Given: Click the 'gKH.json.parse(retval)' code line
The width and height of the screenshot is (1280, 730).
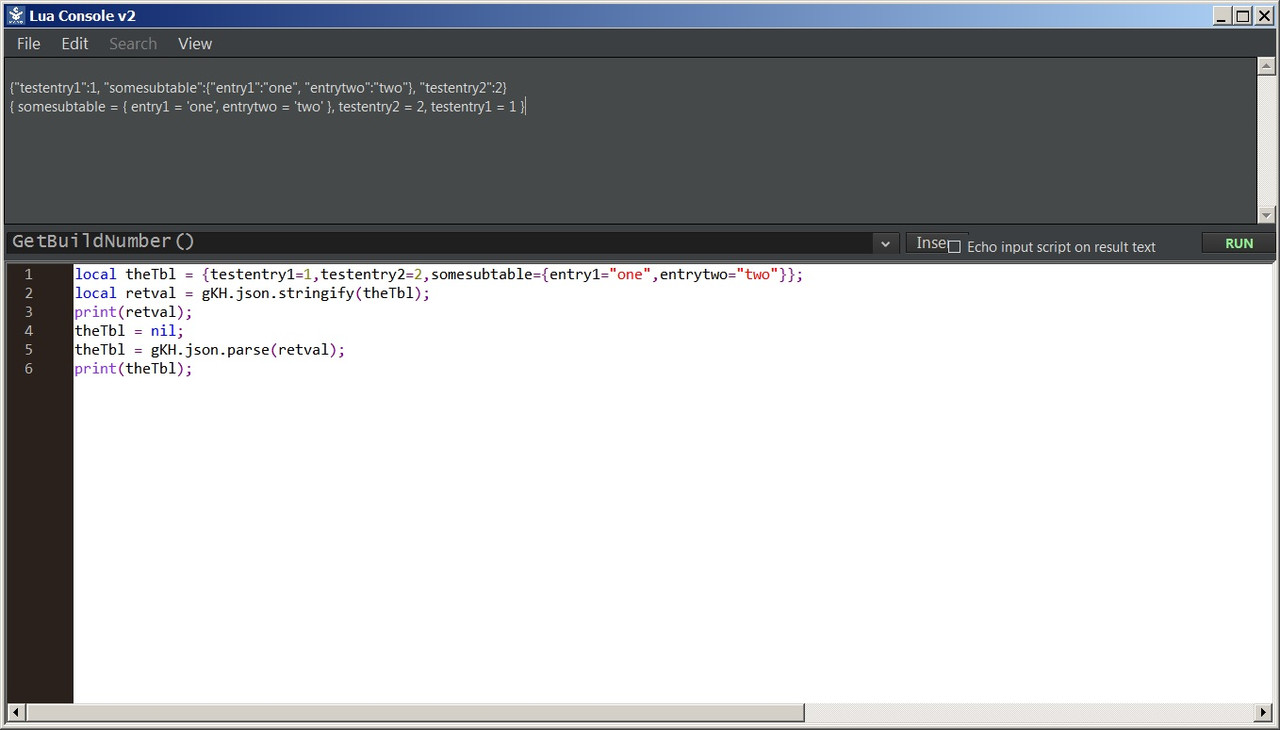Looking at the screenshot, I should point(210,350).
